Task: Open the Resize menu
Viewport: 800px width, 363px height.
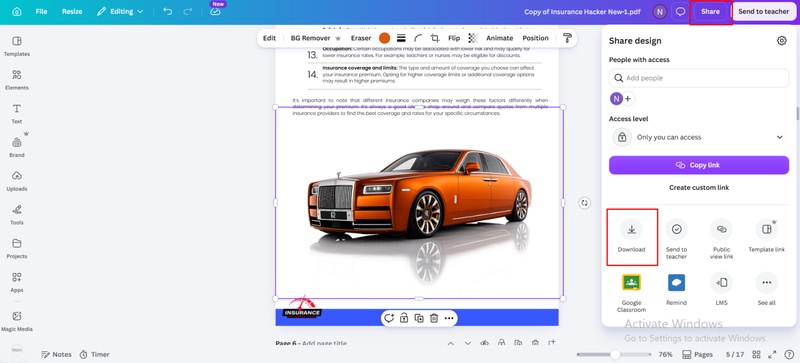Action: tap(72, 11)
